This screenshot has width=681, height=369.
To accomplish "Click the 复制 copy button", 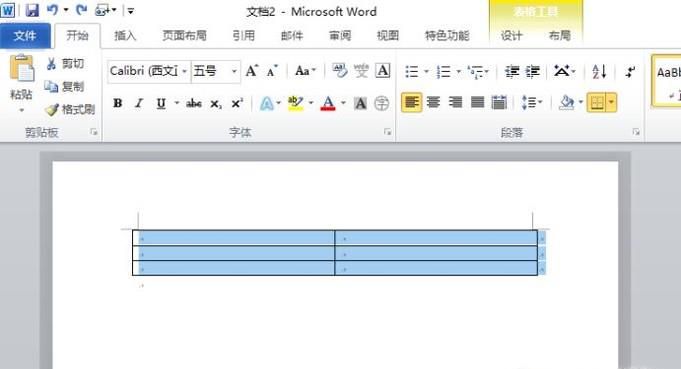I will [x=64, y=87].
